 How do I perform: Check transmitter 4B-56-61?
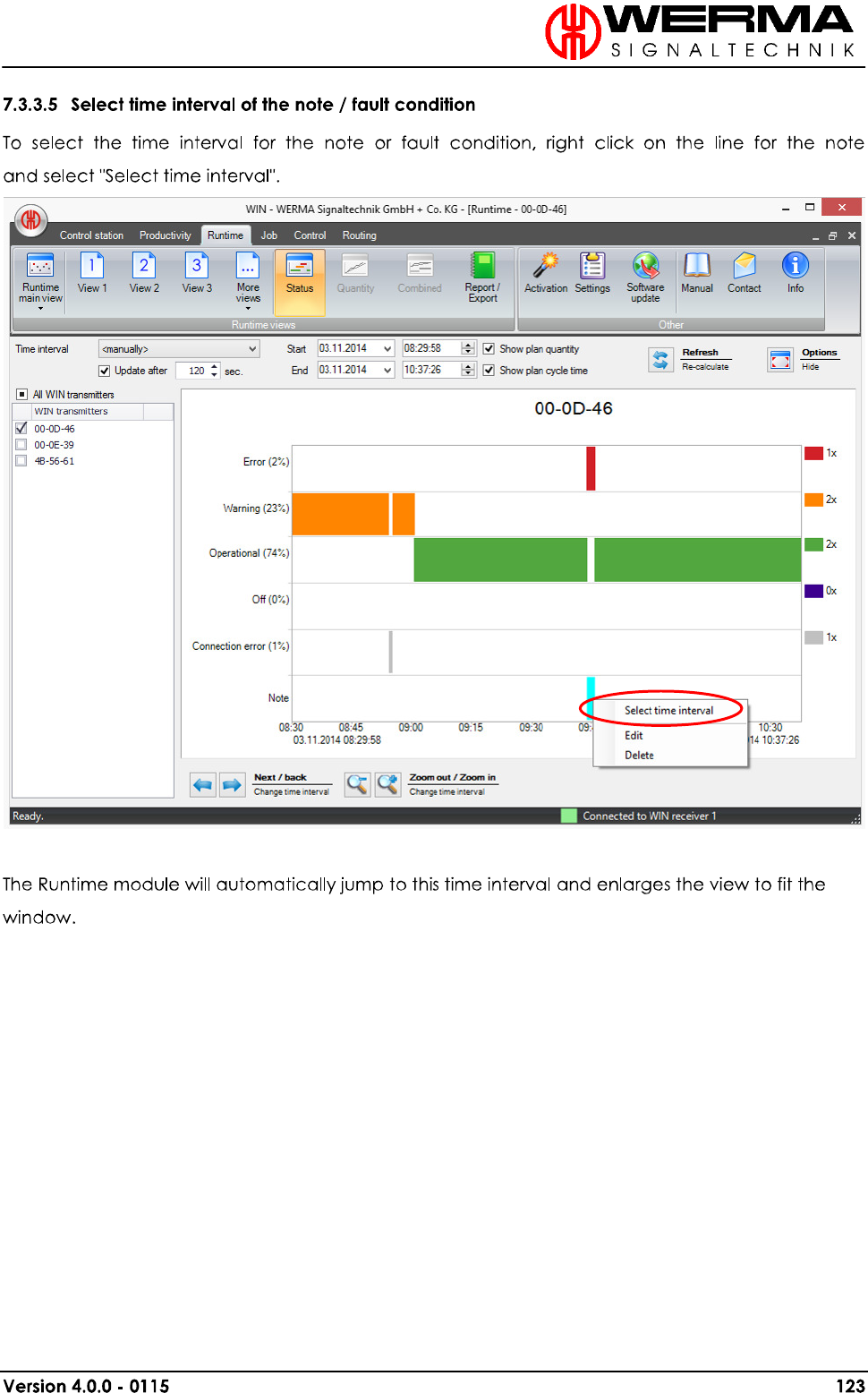(21, 461)
